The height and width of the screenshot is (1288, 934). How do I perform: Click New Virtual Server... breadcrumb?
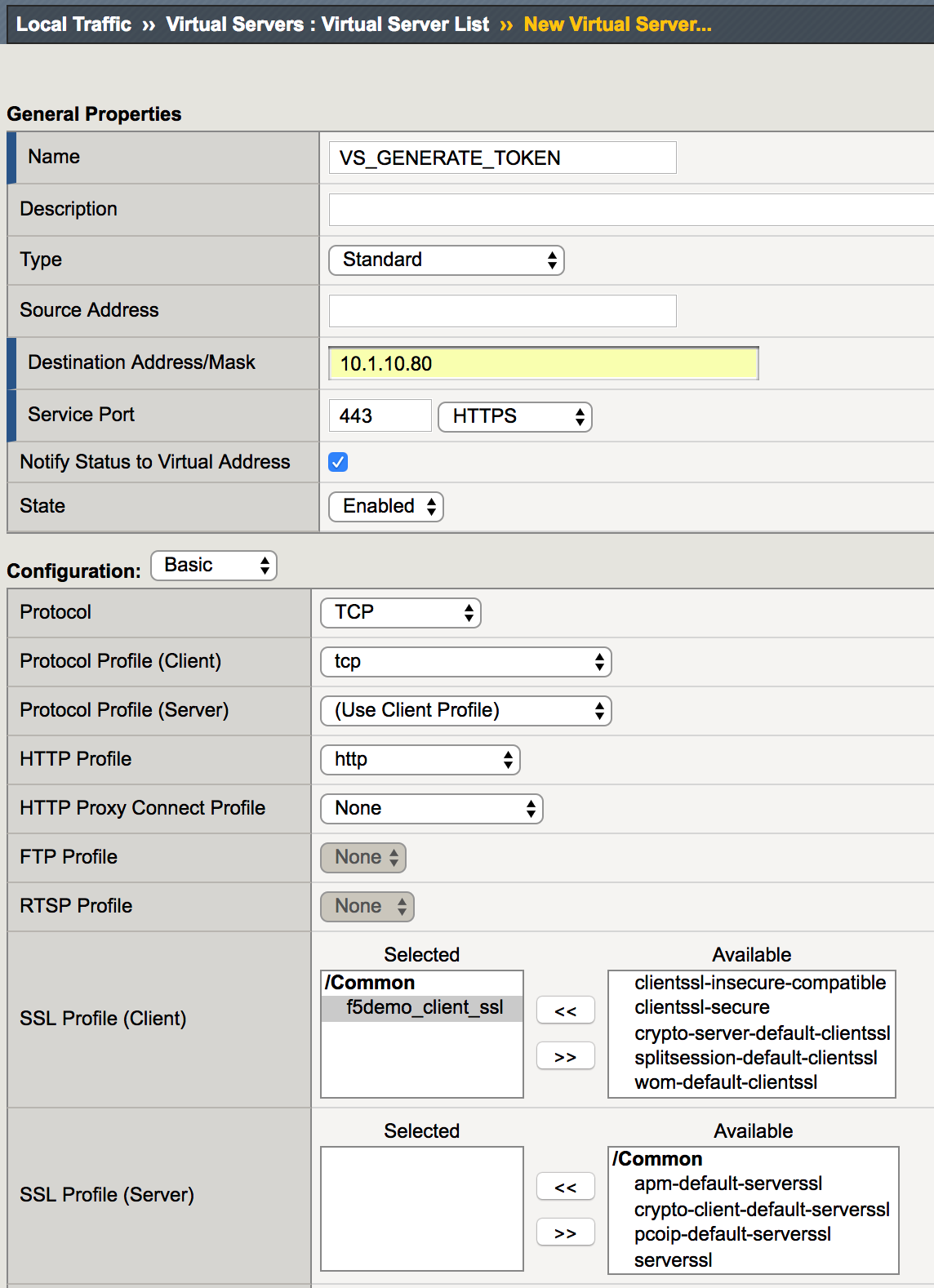pos(617,24)
